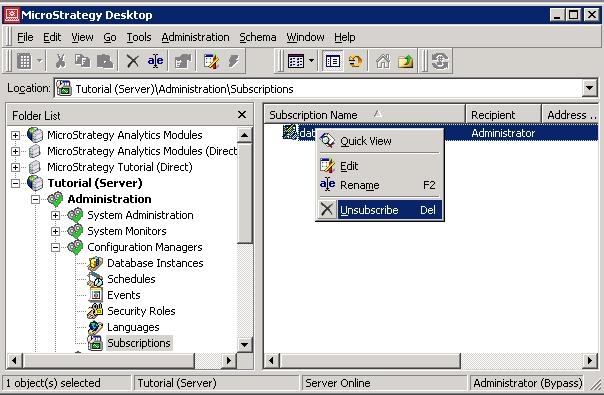The height and width of the screenshot is (395, 604).
Task: Select Security Roles in the tree
Action: point(141,311)
